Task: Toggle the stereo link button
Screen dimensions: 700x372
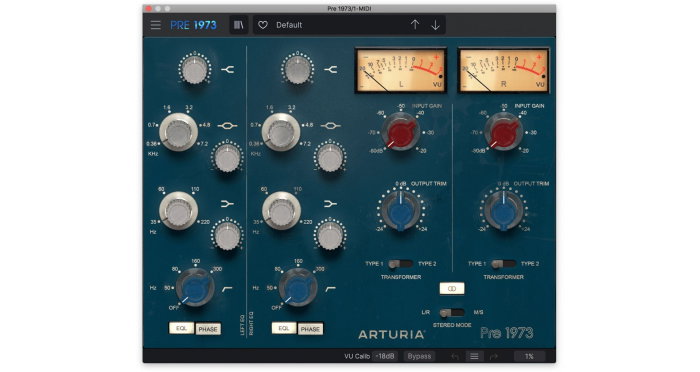Action: [x=452, y=288]
